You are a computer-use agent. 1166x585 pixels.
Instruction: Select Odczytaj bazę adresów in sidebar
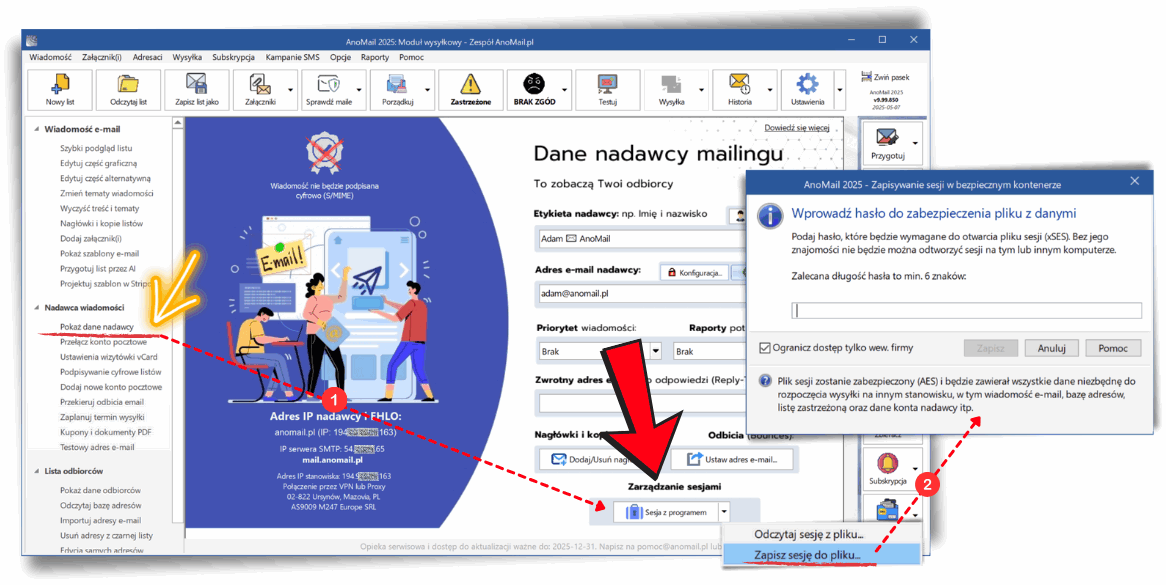pos(100,505)
